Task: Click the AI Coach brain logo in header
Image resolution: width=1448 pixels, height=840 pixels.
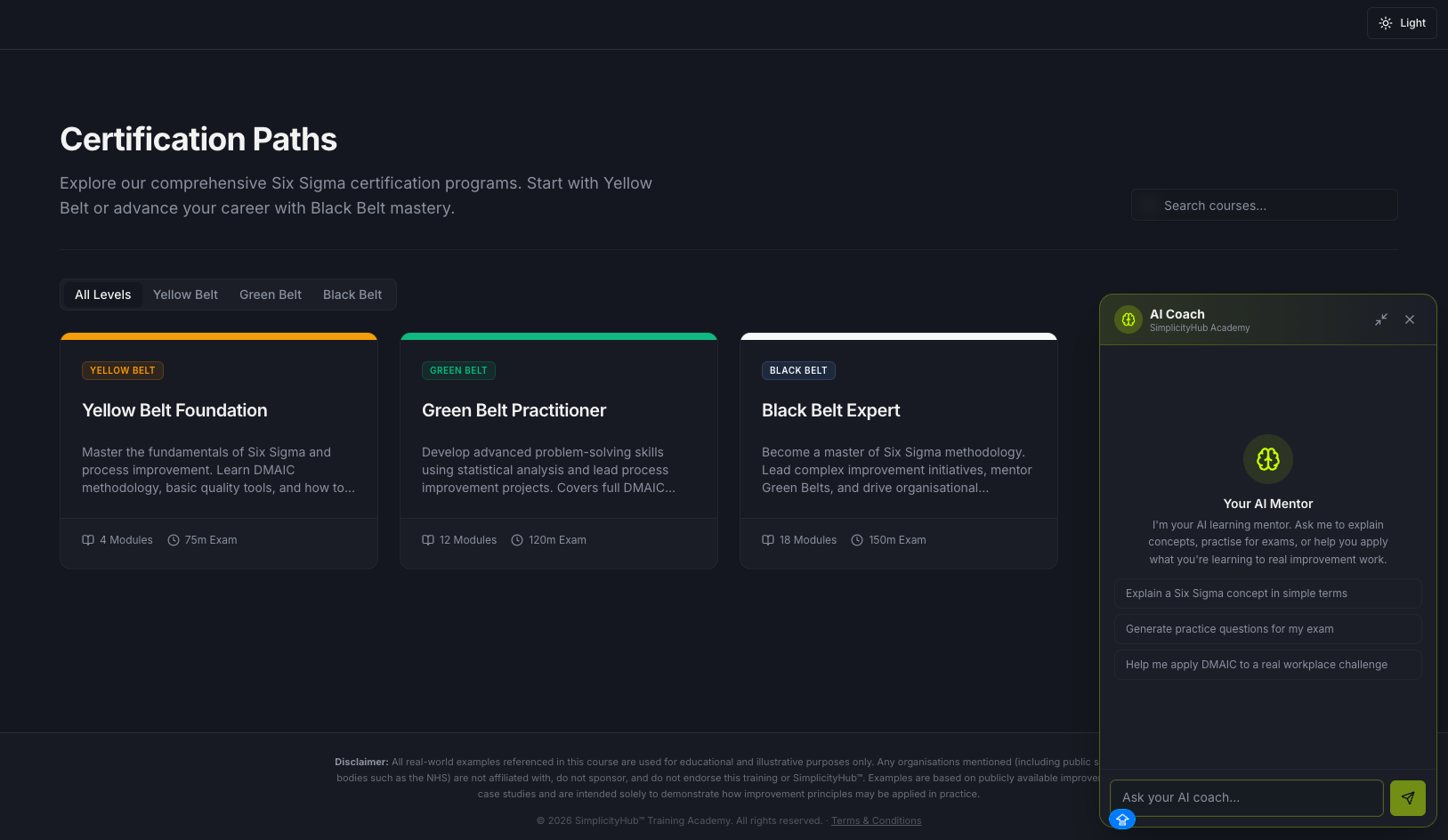Action: (x=1128, y=319)
